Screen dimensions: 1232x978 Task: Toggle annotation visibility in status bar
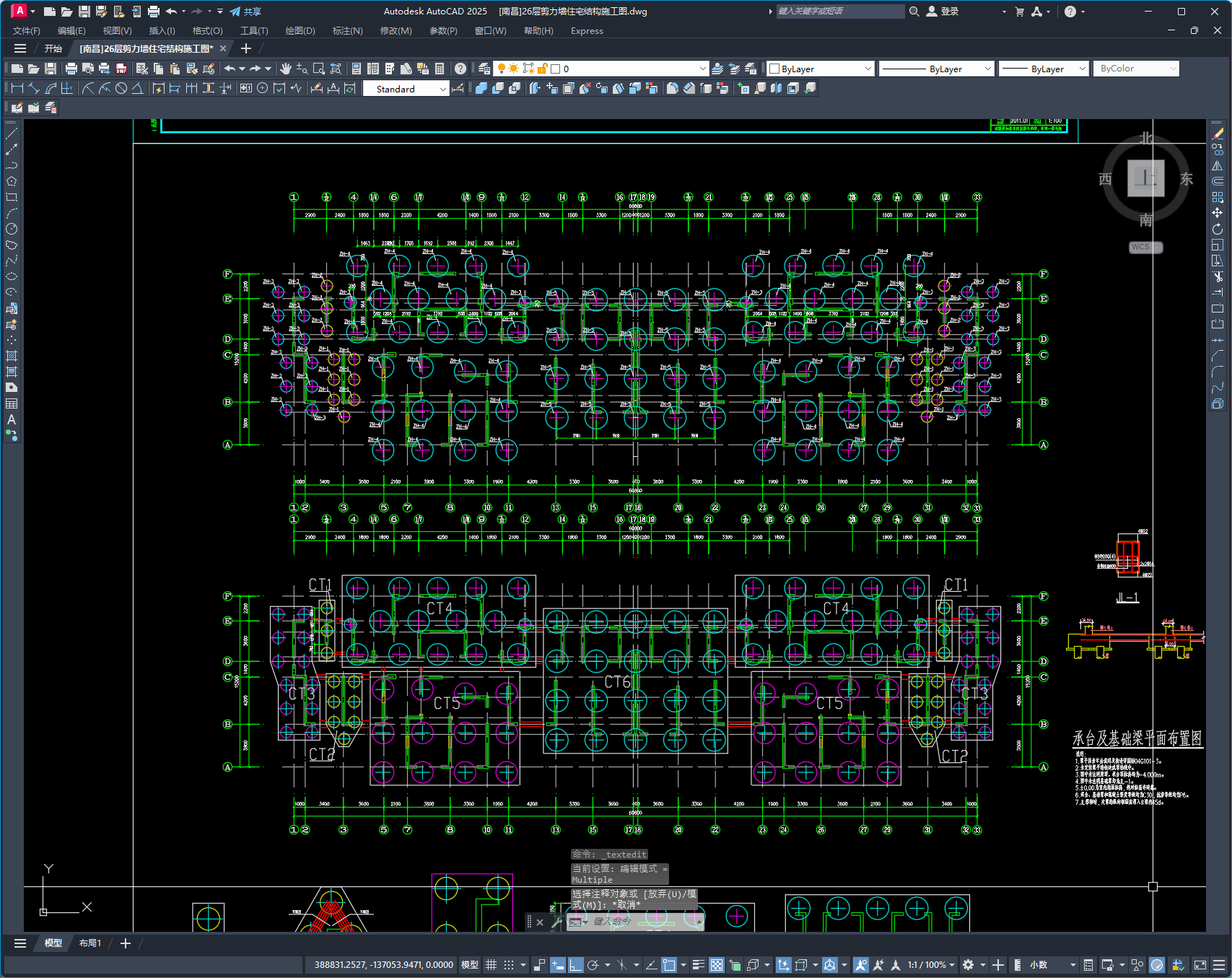coord(860,965)
